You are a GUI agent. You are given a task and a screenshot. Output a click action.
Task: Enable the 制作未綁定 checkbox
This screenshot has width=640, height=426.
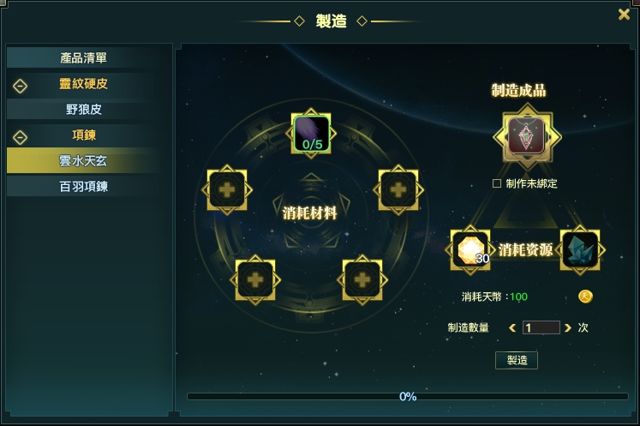click(x=497, y=184)
